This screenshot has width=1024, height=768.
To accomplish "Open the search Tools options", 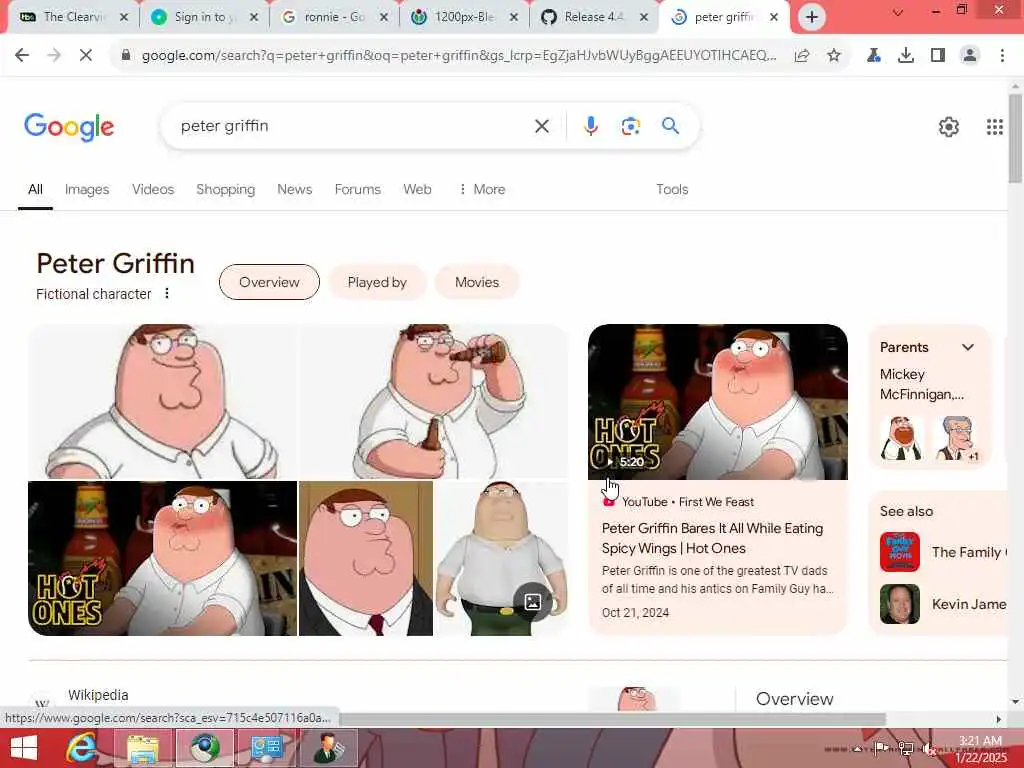I will click(672, 189).
